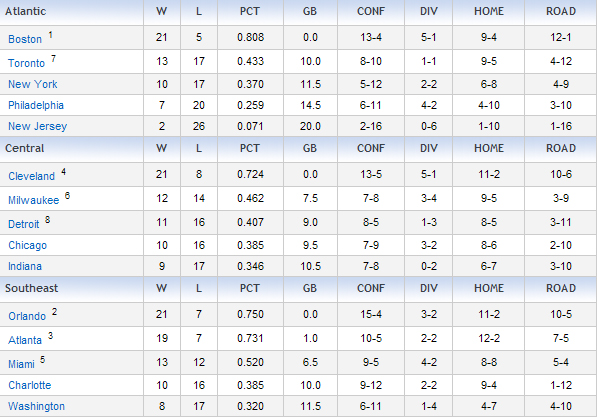Image resolution: width=597 pixels, height=417 pixels.
Task: Click the Atlantic division ROAD column header
Action: point(561,11)
